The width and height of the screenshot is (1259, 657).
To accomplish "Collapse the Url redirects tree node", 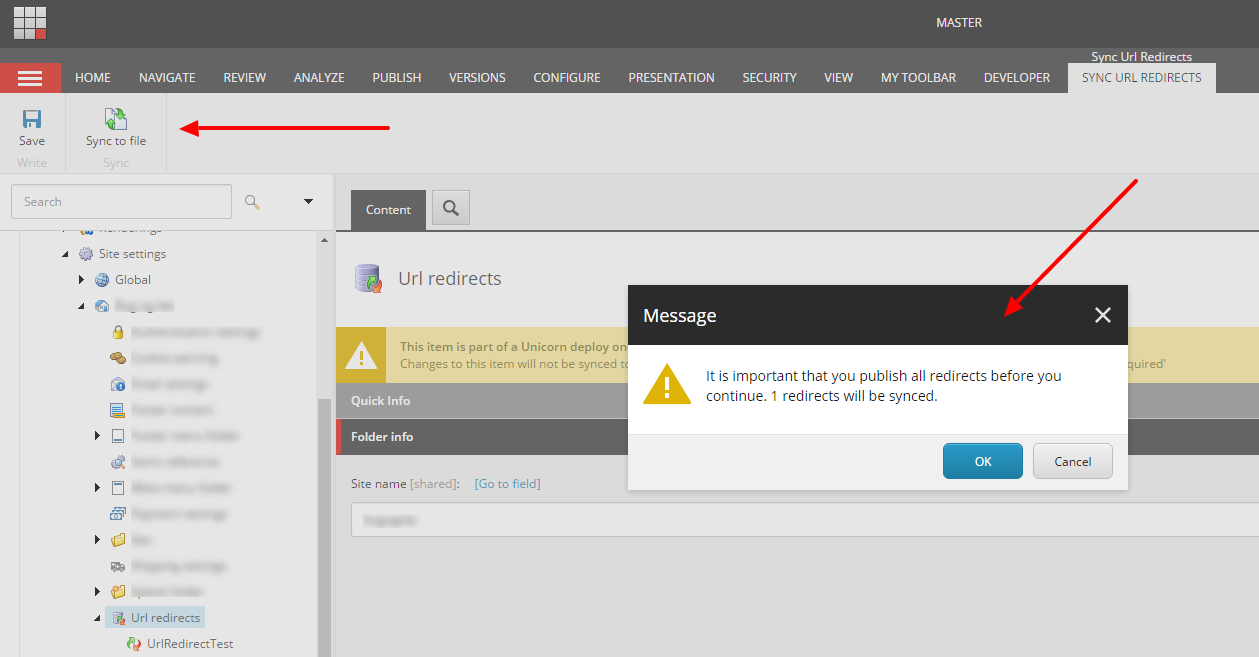I will click(97, 618).
